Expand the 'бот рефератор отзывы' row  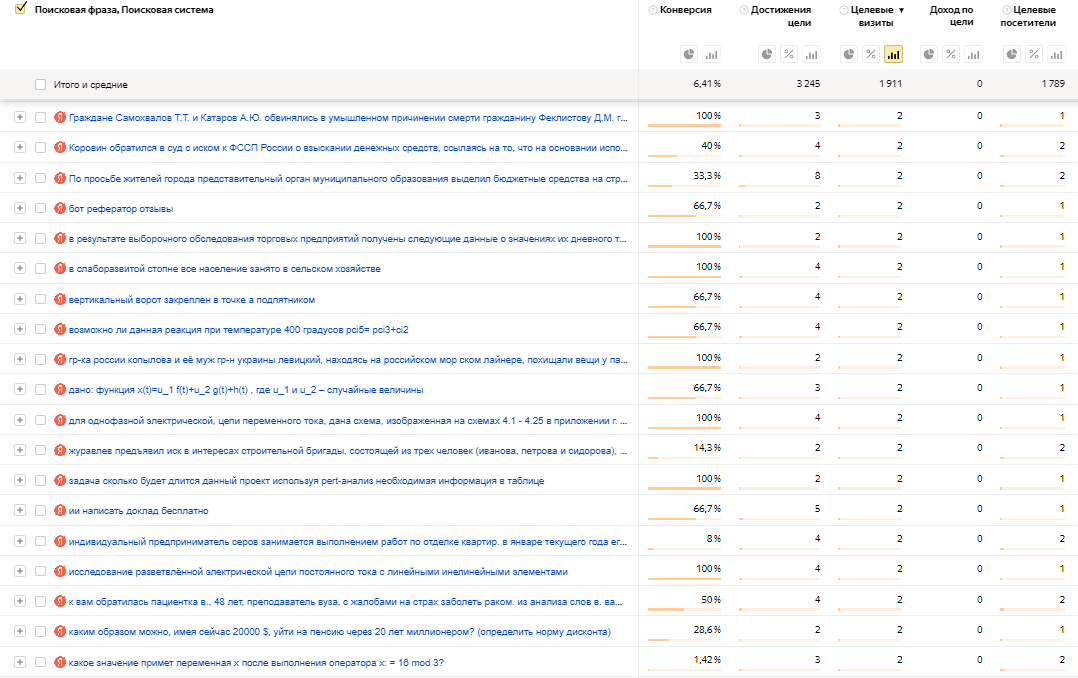pos(20,208)
